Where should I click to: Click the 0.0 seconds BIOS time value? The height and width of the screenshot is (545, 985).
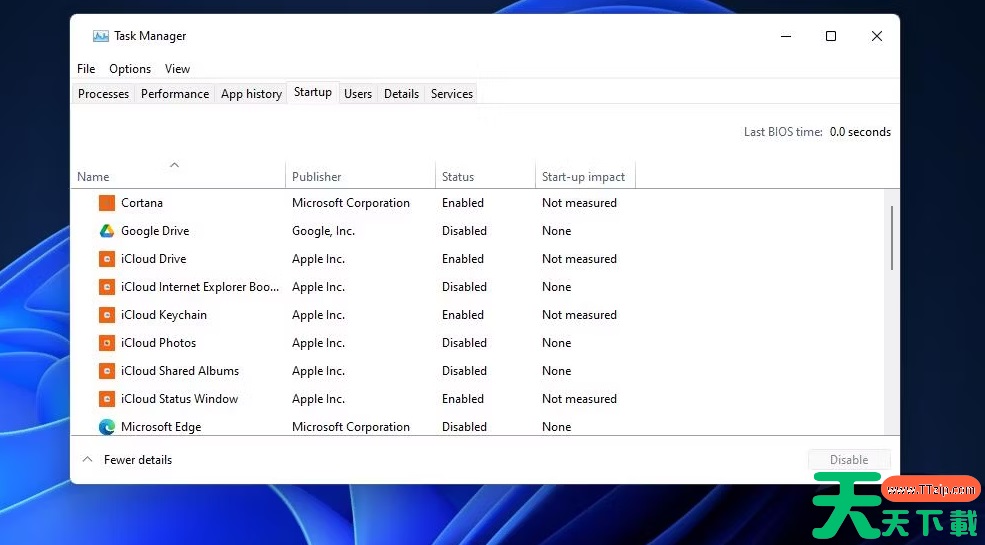pos(860,132)
